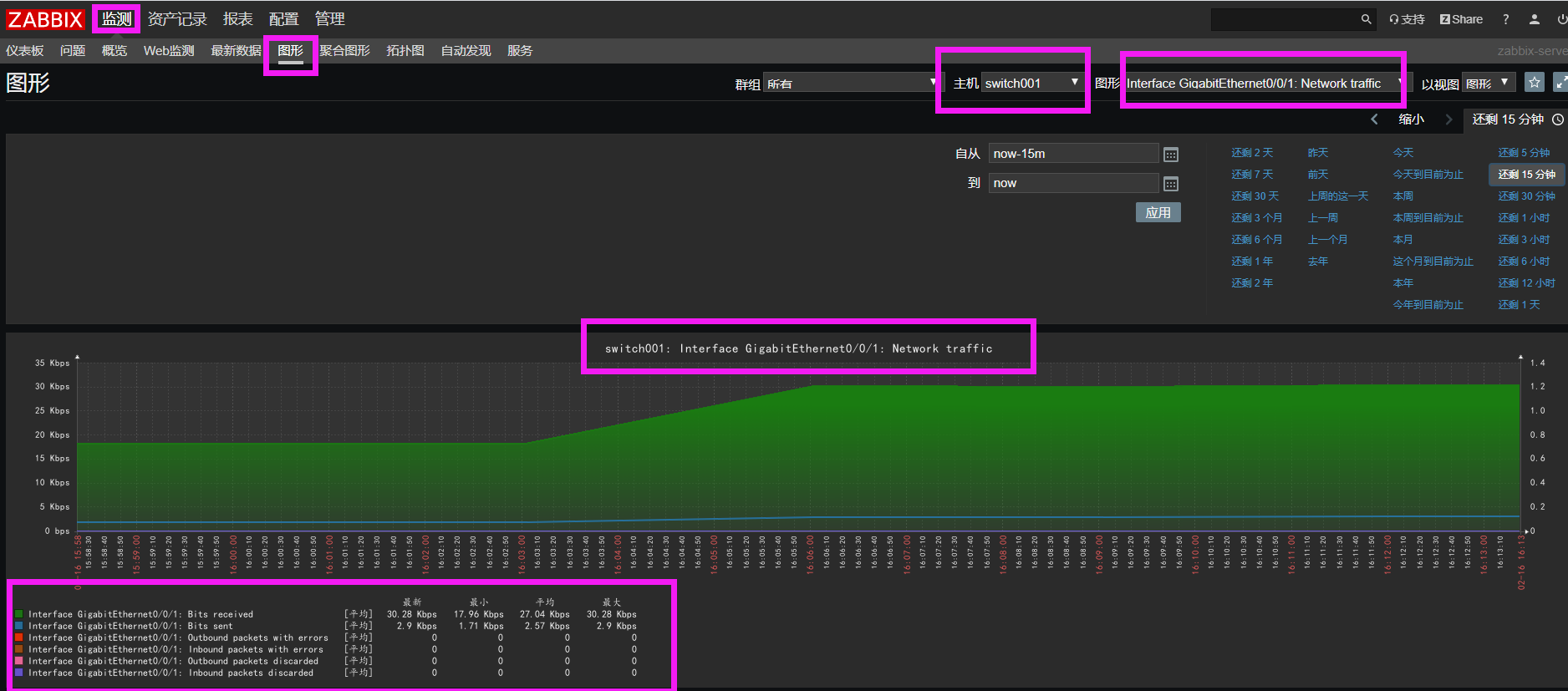1568x691 pixels.
Task: Click the top search box
Action: click(1285, 19)
